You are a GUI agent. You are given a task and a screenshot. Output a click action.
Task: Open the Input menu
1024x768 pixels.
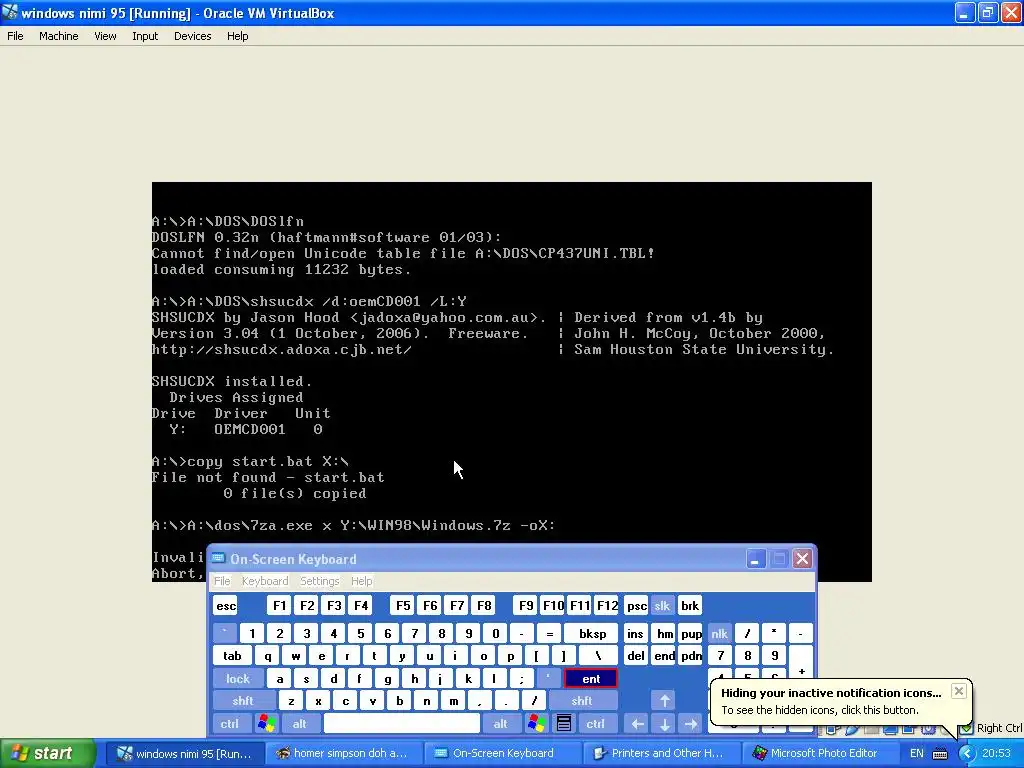pyautogui.click(x=145, y=36)
